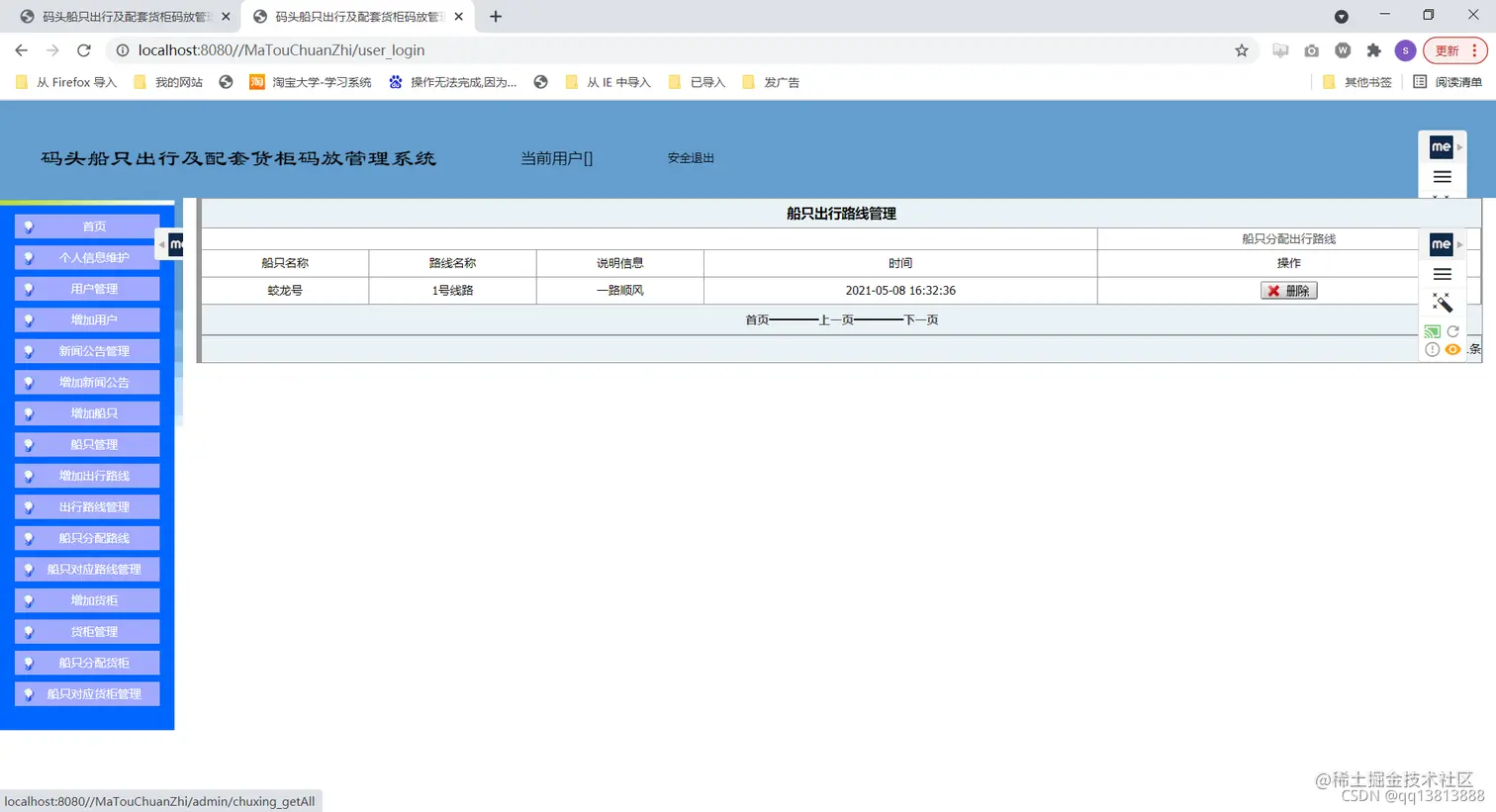The width and height of the screenshot is (1496, 812).
Task: Click the 'W' icon next to the profile avatar
Action: point(1343,50)
